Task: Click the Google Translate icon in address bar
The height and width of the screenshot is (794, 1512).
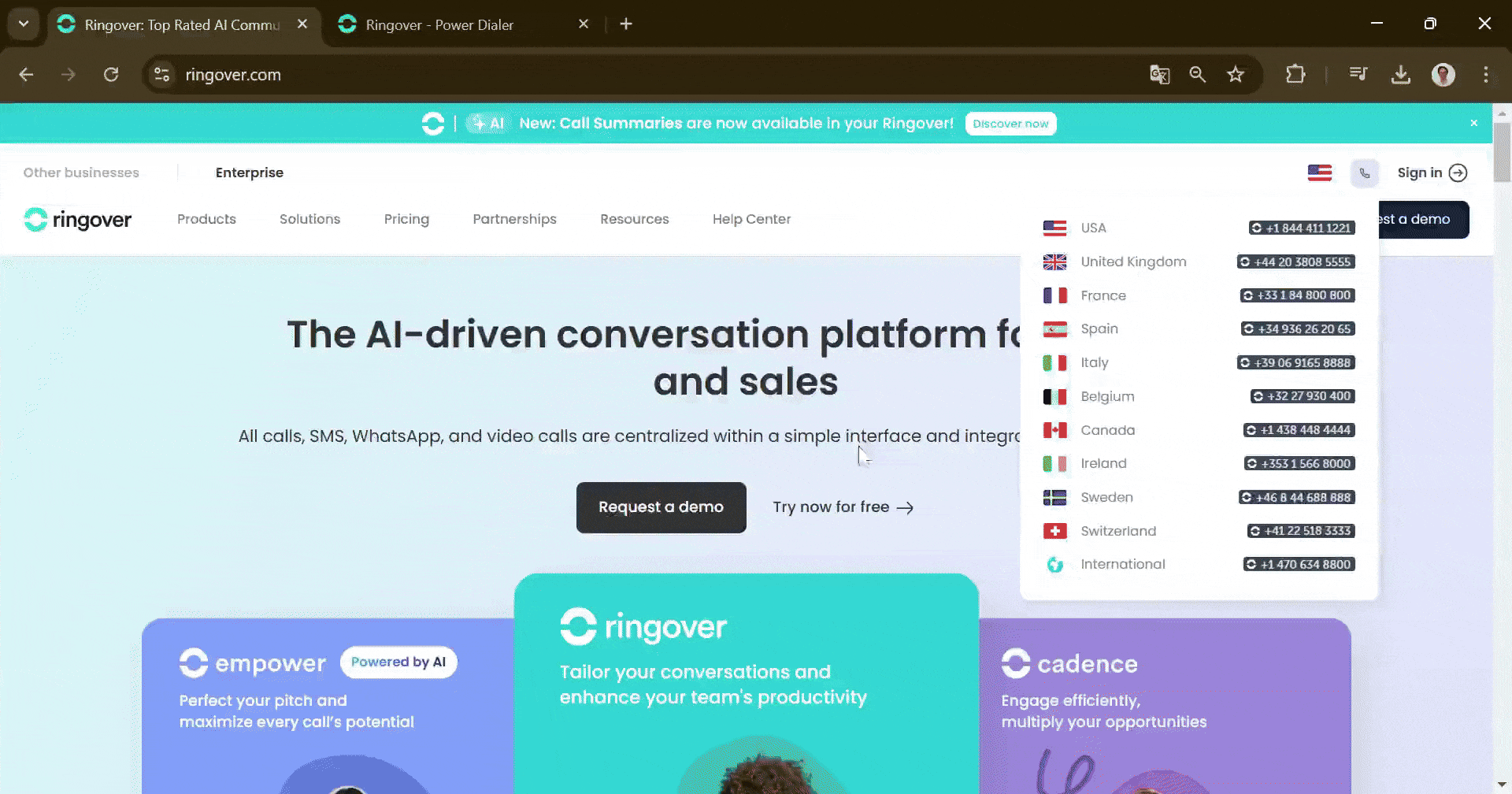Action: (1159, 75)
